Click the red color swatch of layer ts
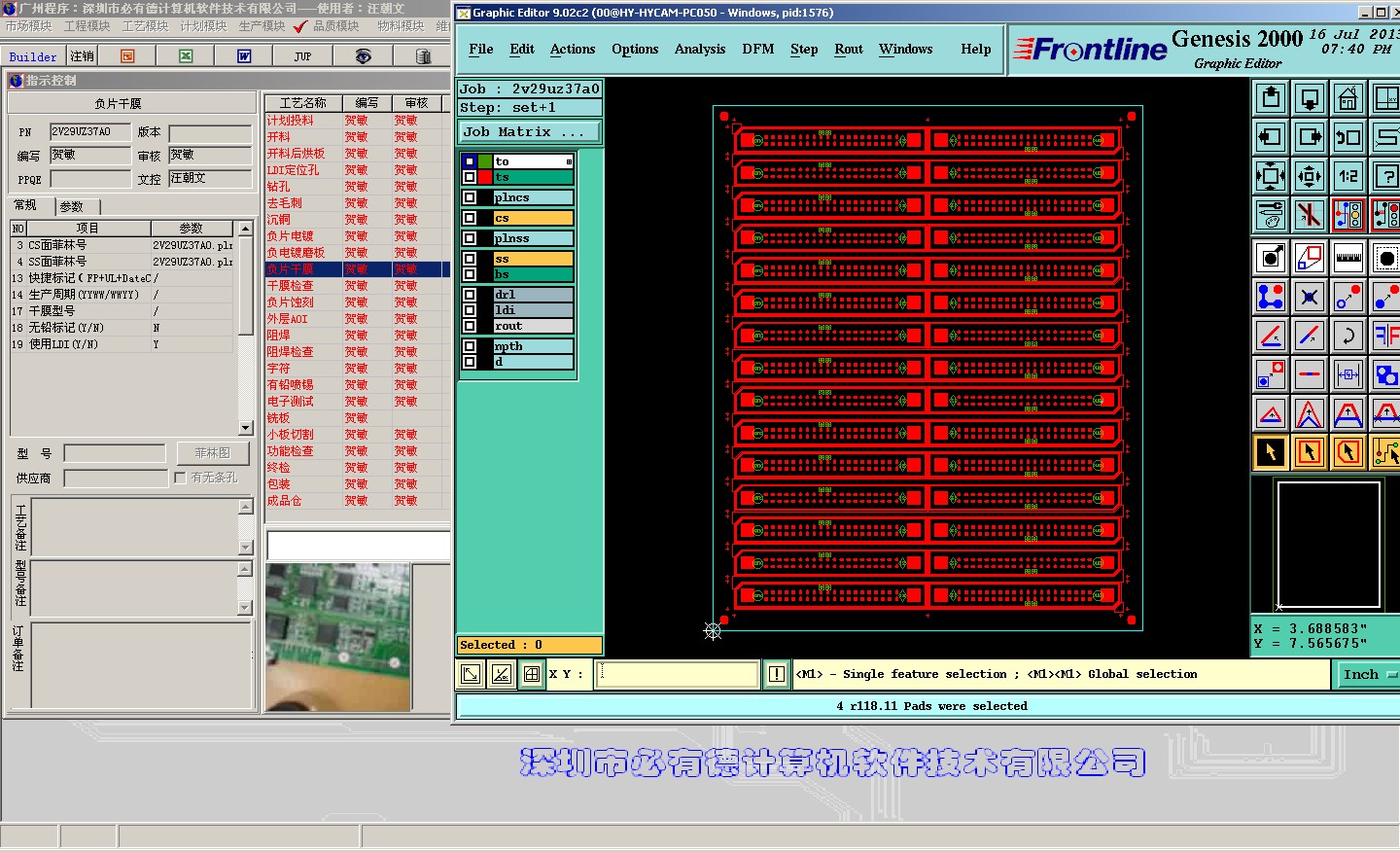The width and height of the screenshot is (1400, 852). [x=485, y=177]
